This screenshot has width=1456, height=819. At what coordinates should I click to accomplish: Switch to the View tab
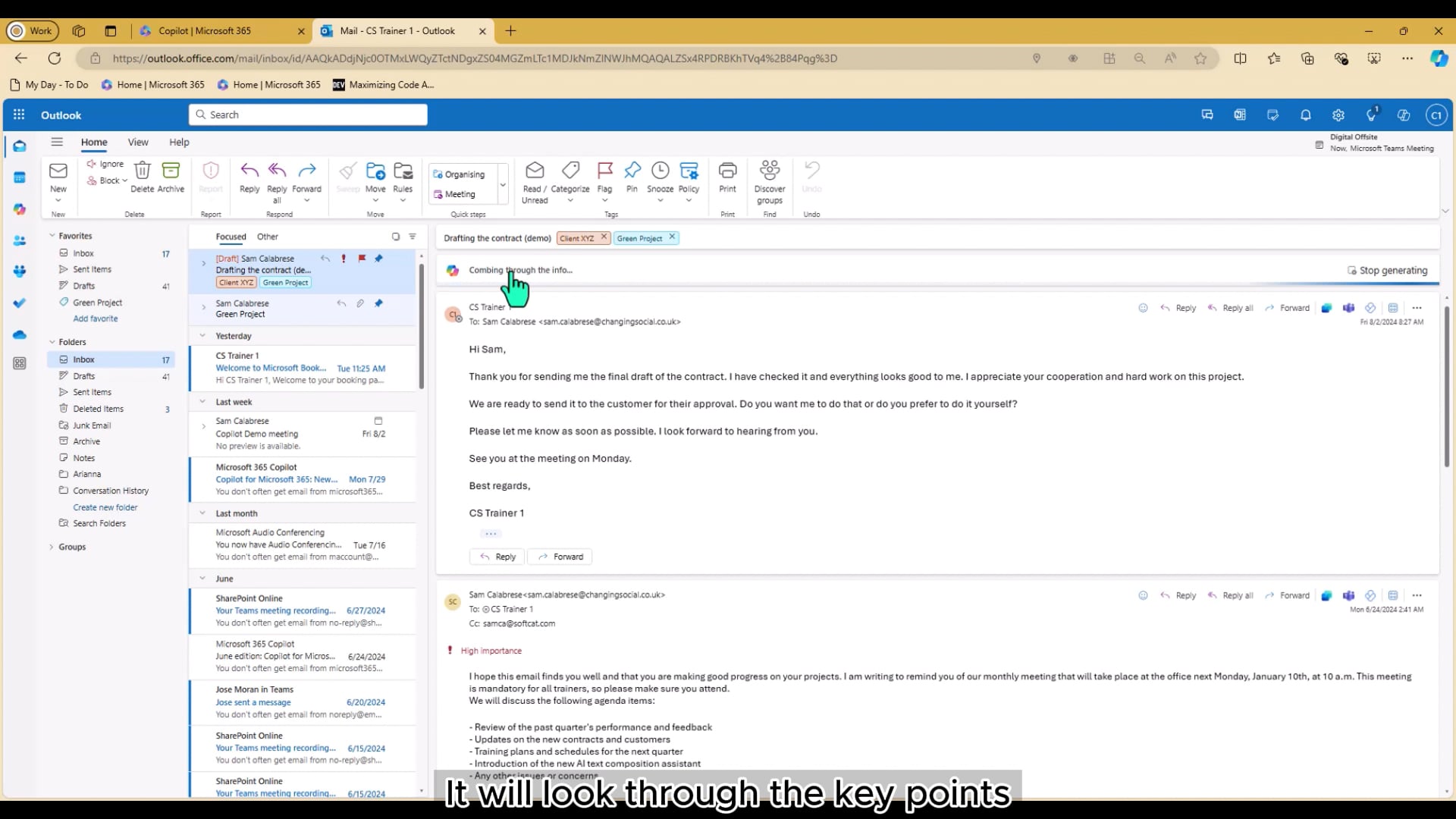pos(137,142)
